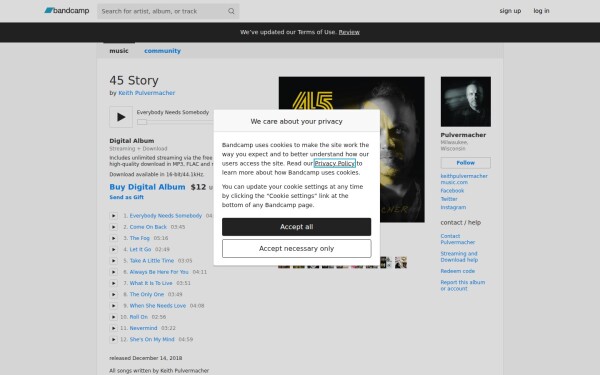Image resolution: width=600 pixels, height=375 pixels.
Task: Open track title Come On Back
Action: (148, 227)
